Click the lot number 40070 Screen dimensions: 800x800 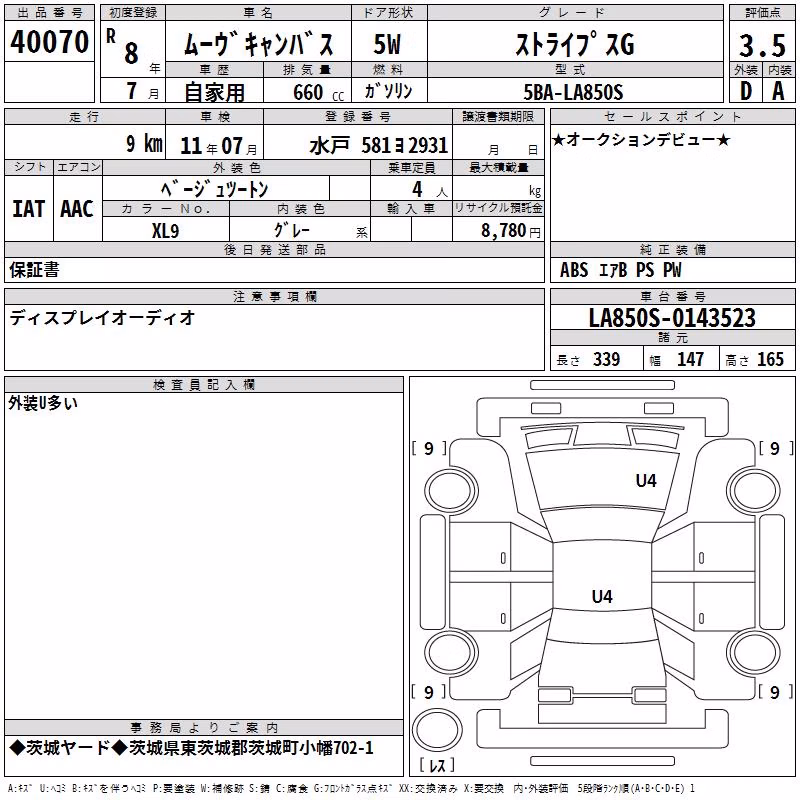tap(49, 42)
